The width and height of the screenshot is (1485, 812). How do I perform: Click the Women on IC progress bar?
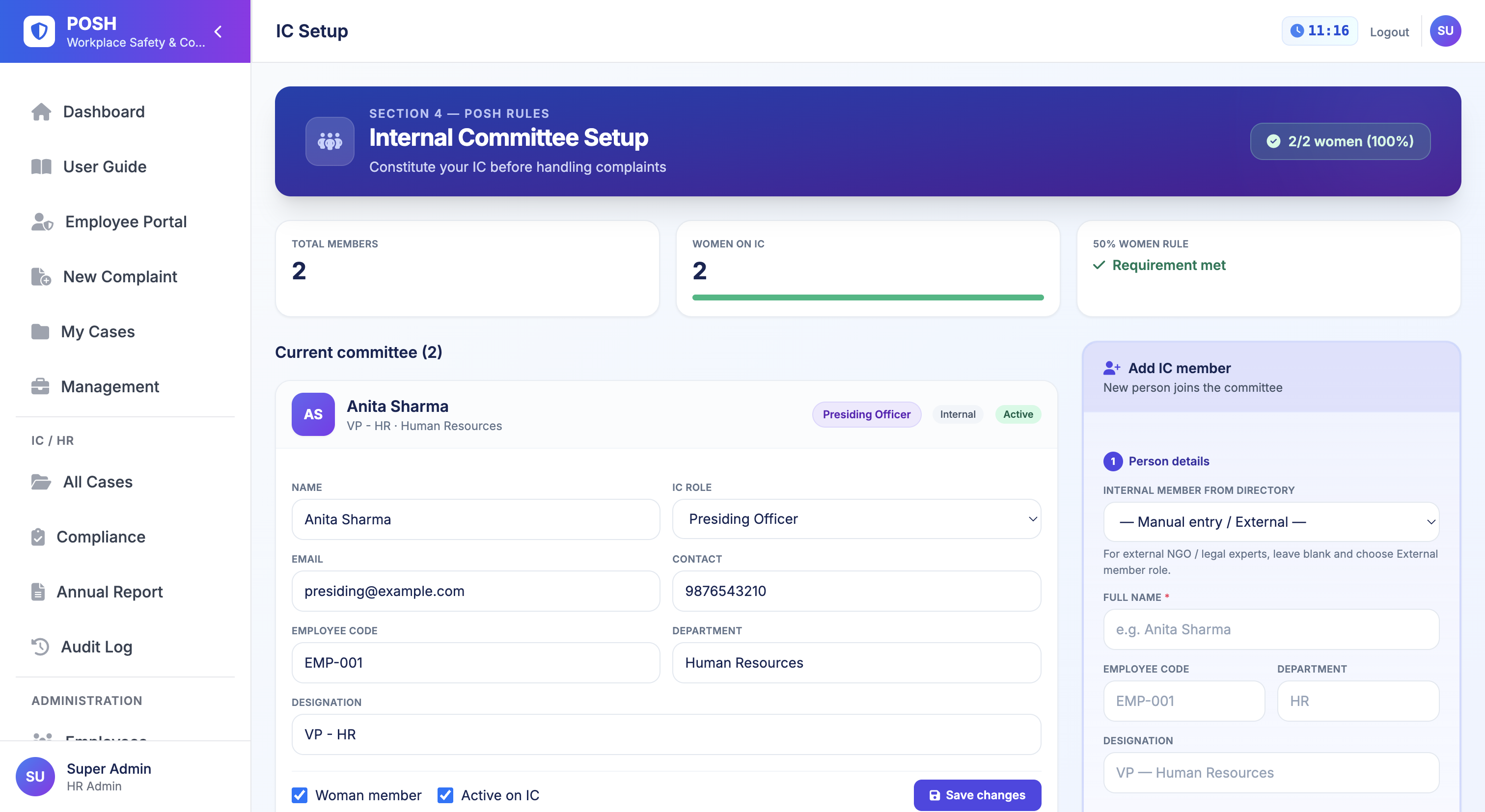click(x=868, y=298)
